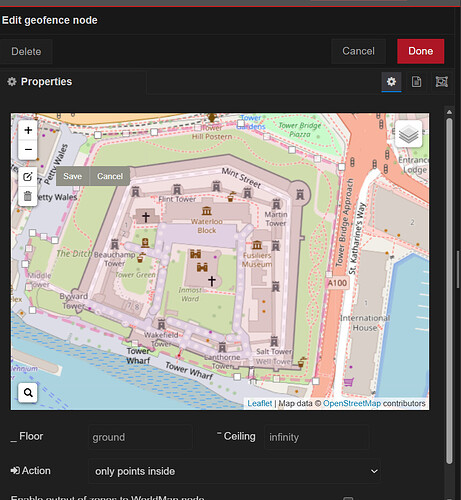Open node description document tab
The width and height of the screenshot is (461, 500).
416,82
